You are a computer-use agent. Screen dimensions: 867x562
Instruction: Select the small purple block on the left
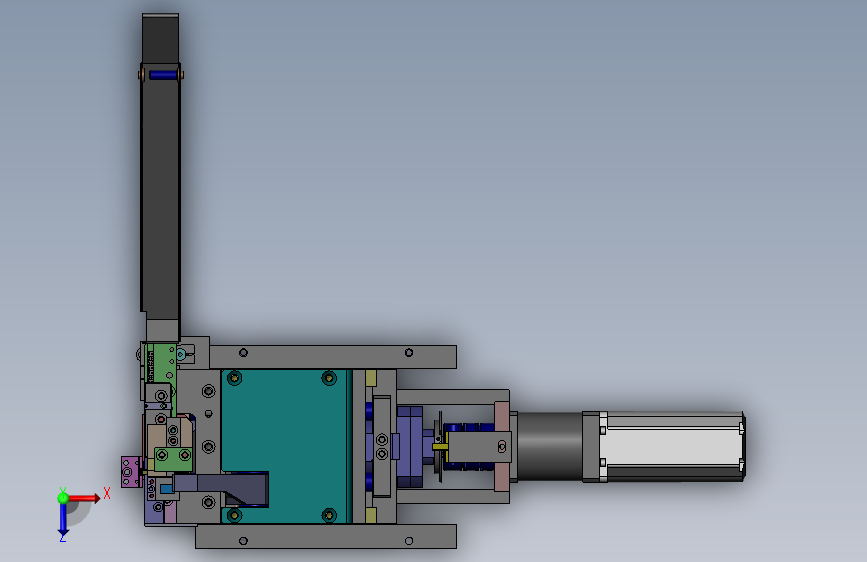pyautogui.click(x=130, y=472)
